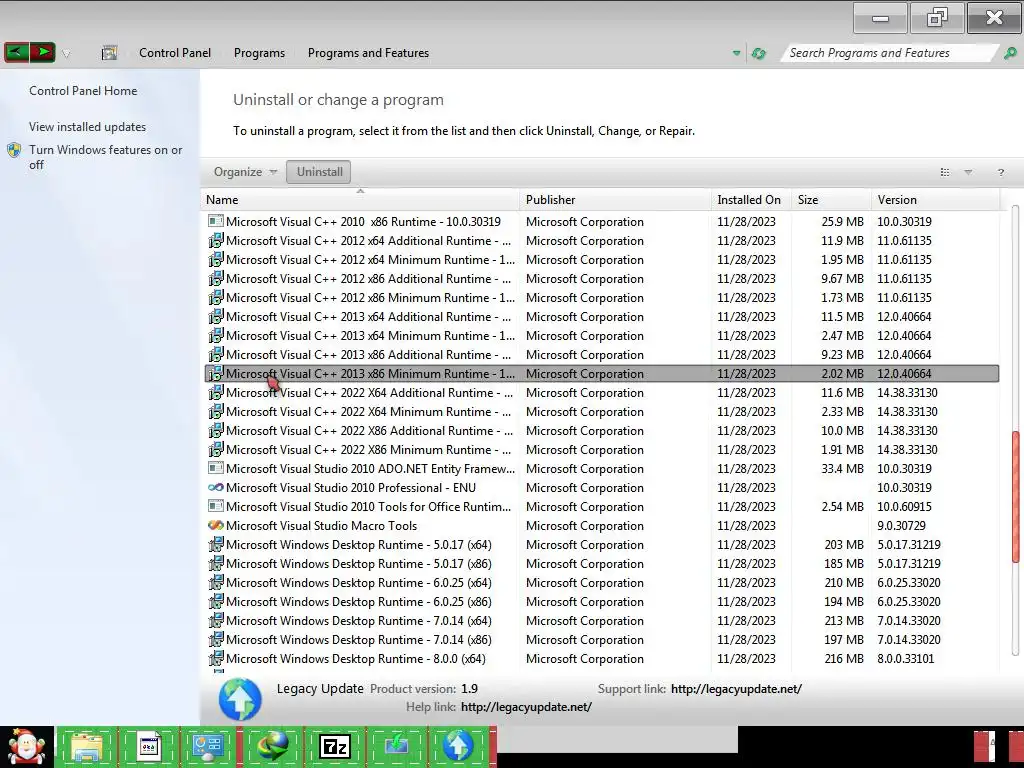Open Internet Download Manager taskbar icon
Screen dimensions: 1024x768
272,746
